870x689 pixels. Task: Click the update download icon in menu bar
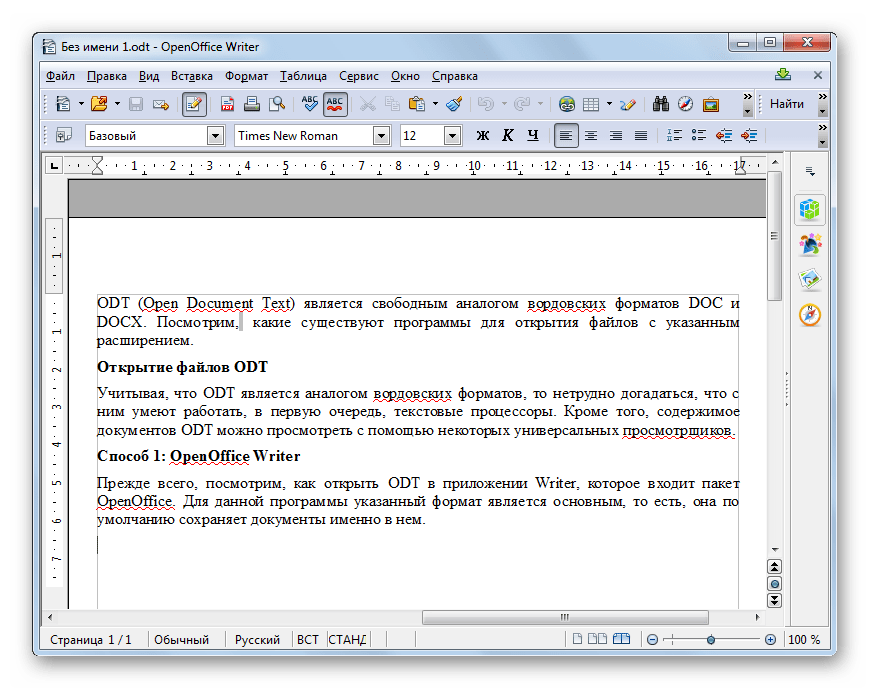pos(783,74)
